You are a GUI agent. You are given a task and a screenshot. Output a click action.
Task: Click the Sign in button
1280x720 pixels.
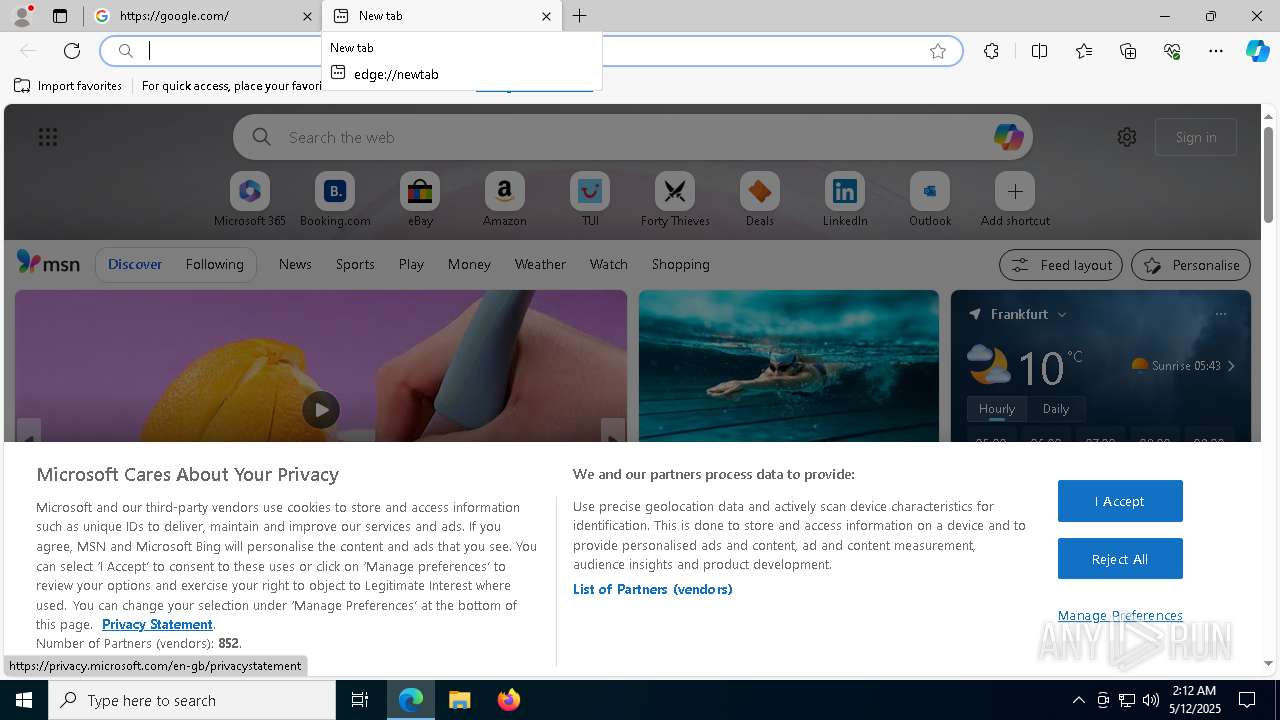[x=1196, y=137]
